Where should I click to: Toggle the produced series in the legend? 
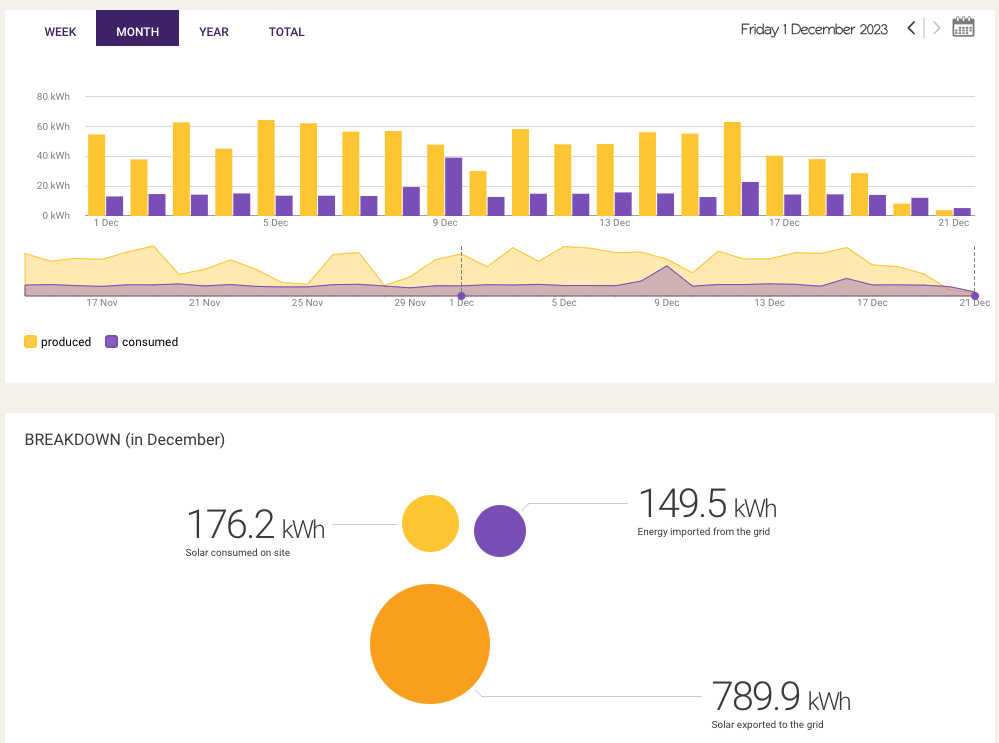click(55, 341)
